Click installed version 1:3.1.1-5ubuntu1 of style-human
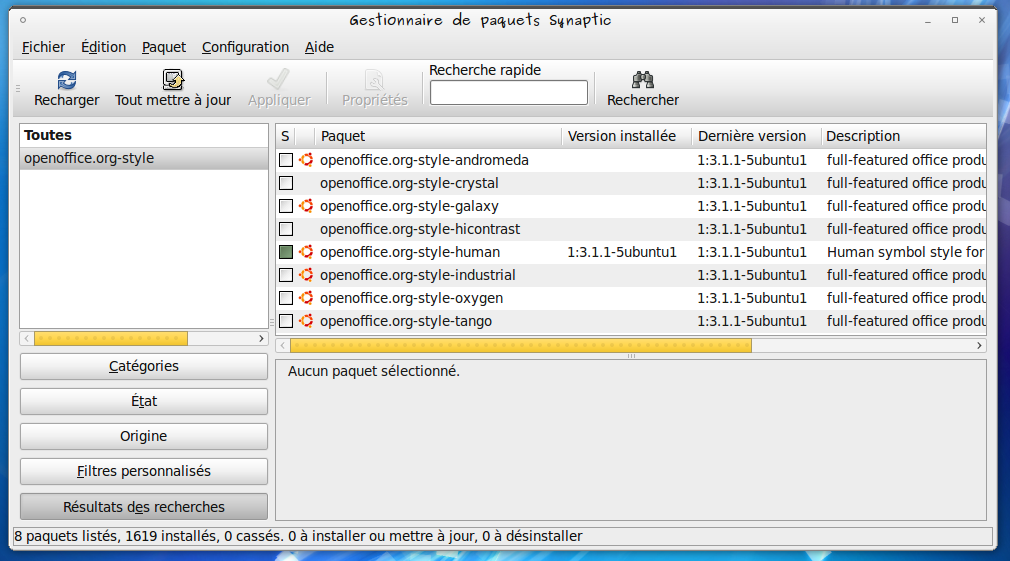Viewport: 1010px width, 561px height. 622,252
